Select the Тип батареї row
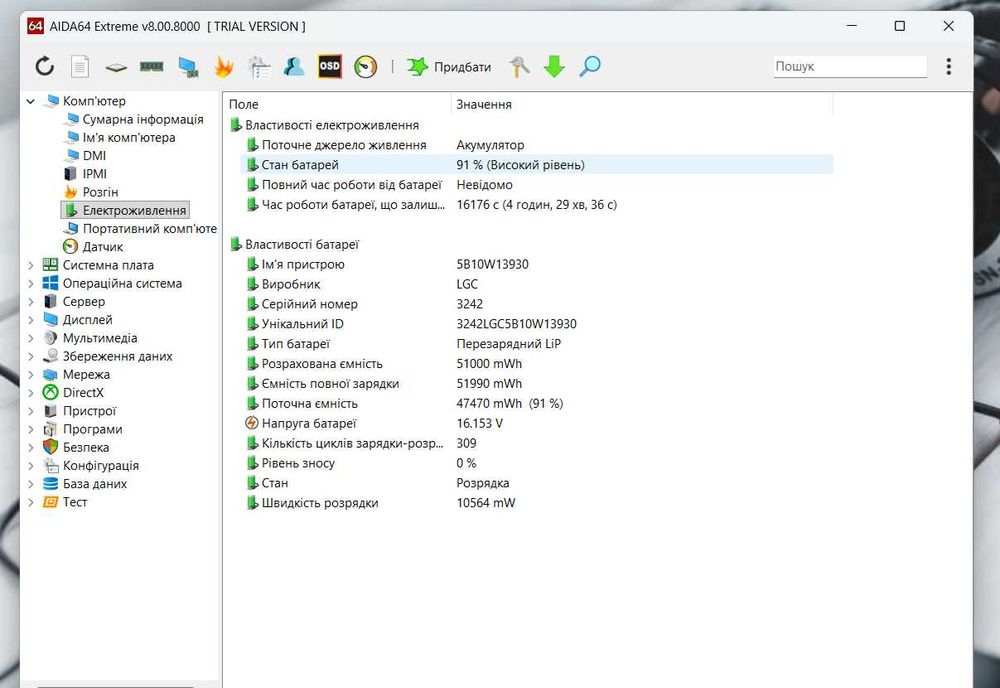1000x688 pixels. 537,344
